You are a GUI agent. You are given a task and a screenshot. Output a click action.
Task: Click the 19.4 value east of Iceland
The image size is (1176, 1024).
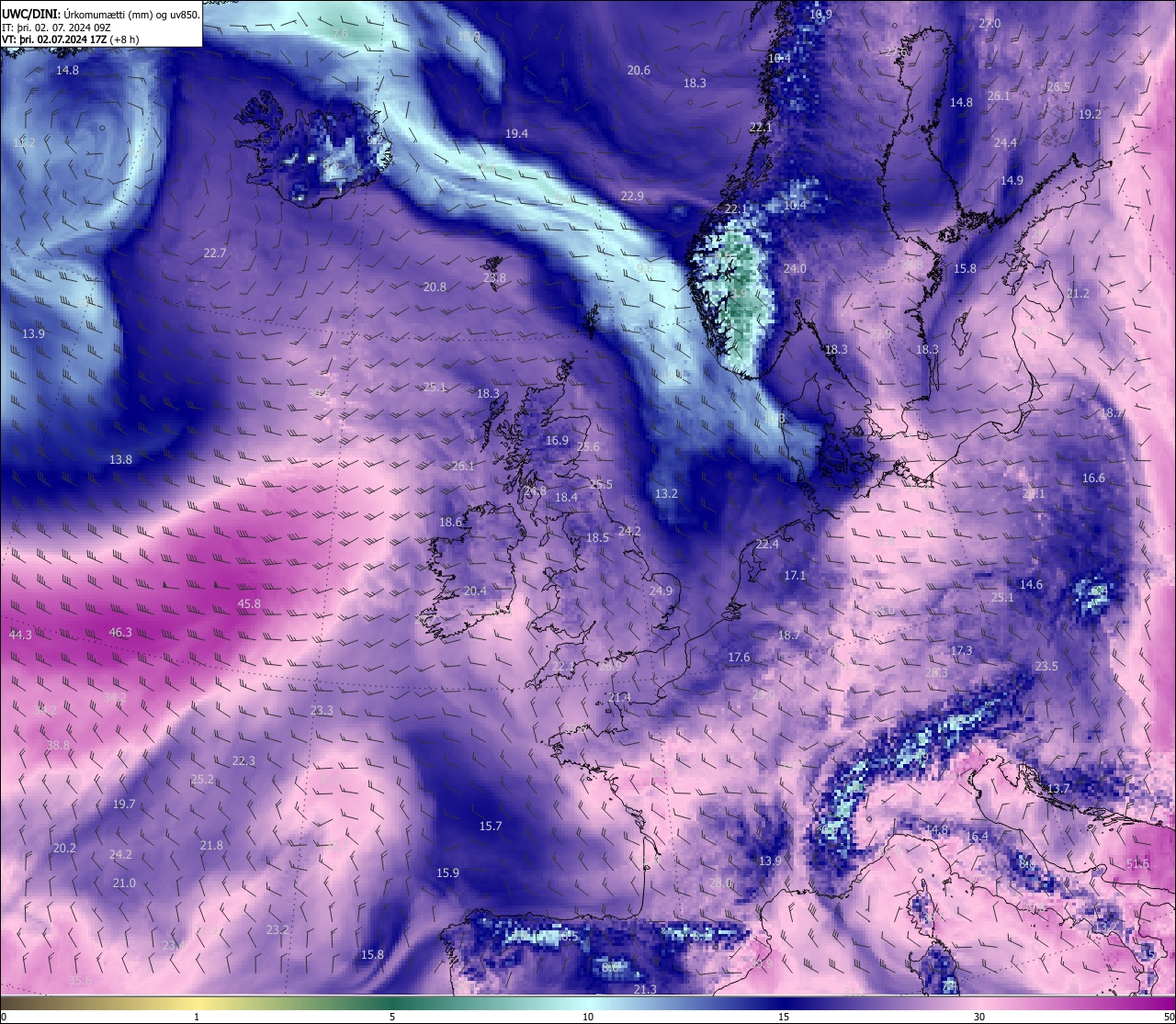point(516,133)
